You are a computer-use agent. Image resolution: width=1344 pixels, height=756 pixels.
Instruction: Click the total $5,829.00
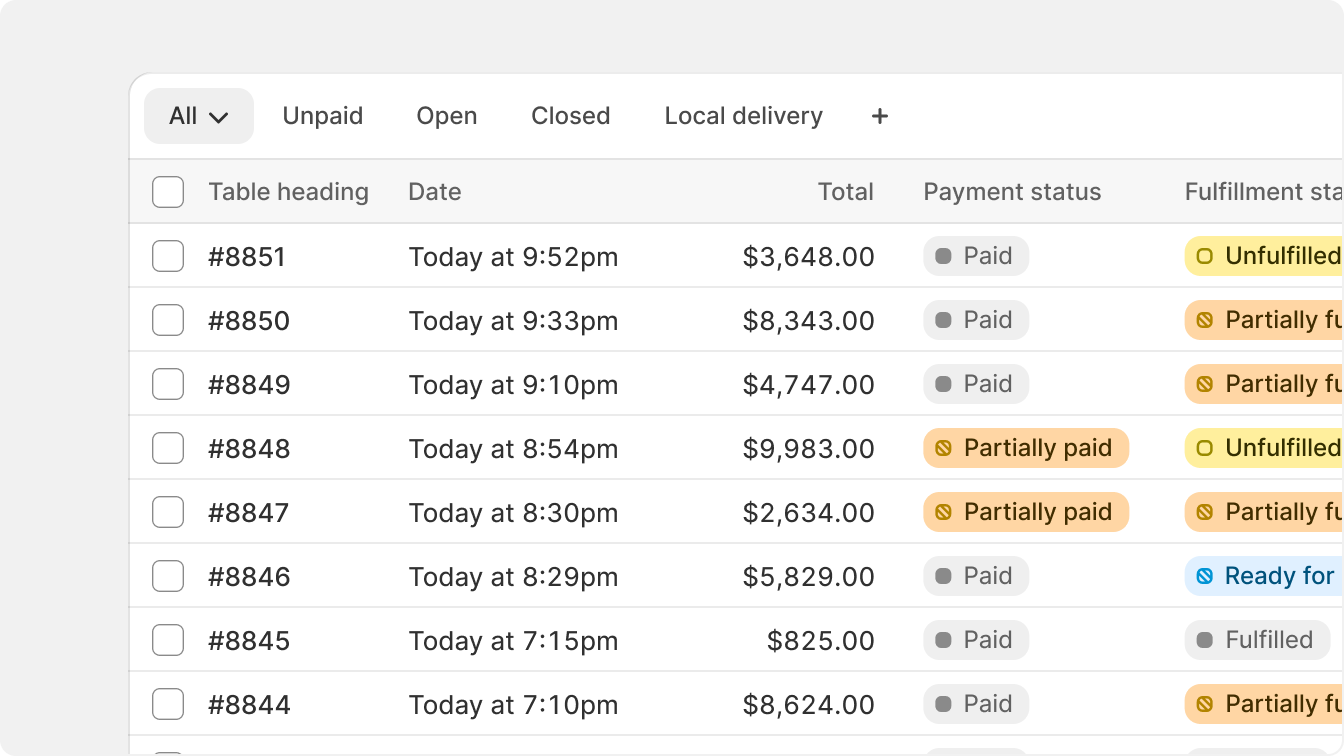pos(809,577)
